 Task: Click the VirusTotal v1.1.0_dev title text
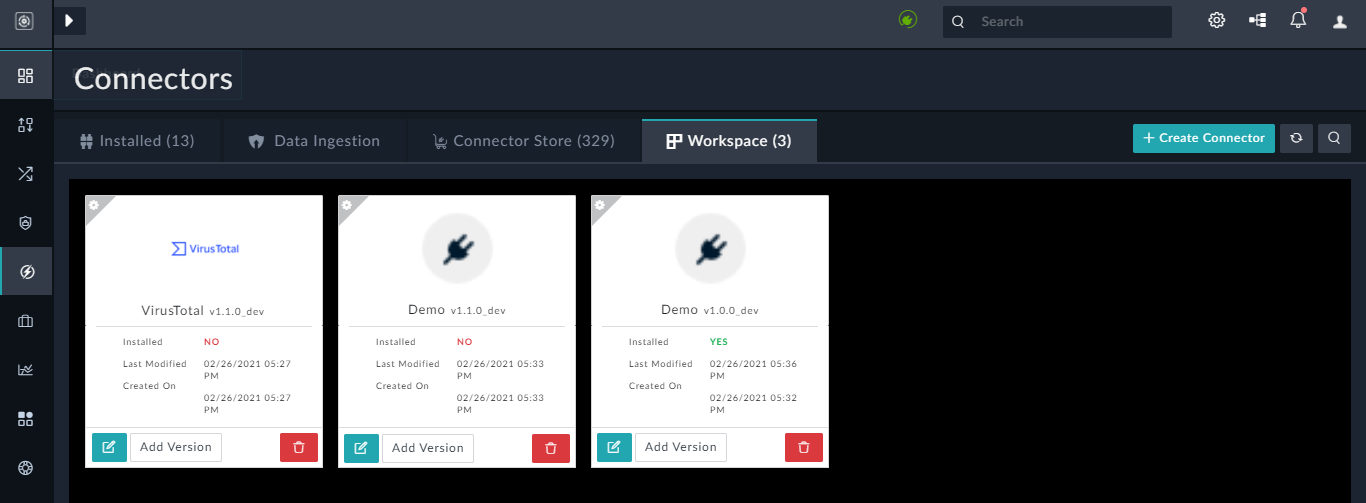pos(204,310)
